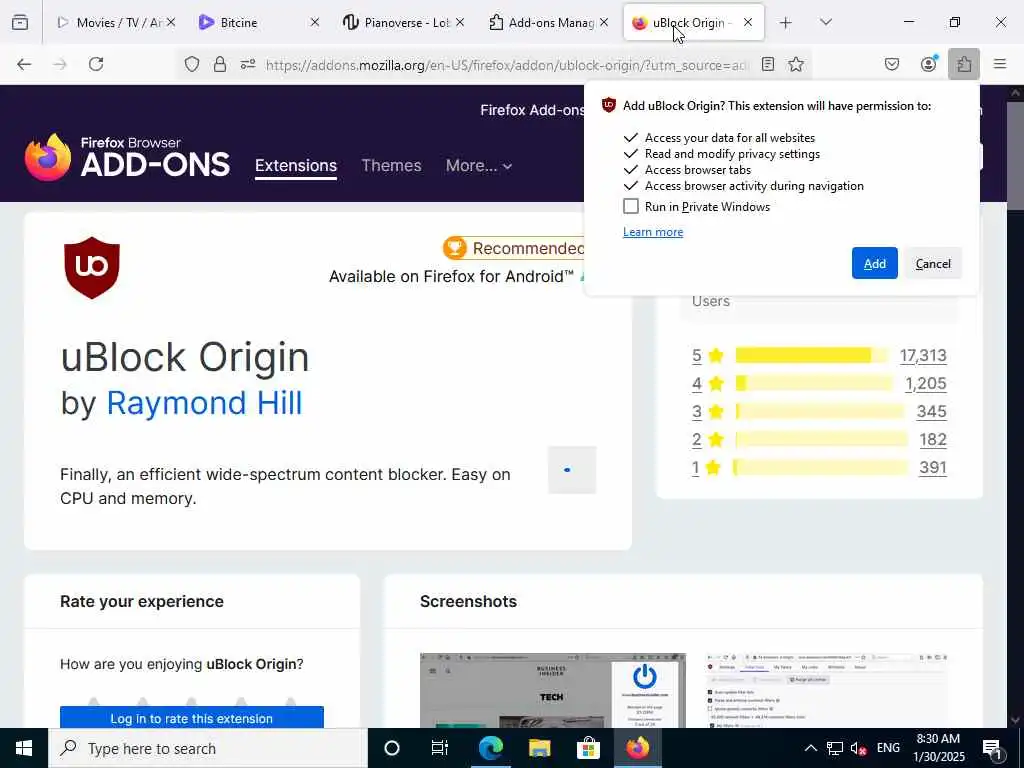Launch Microsoft Edge from taskbar
Screen dimensions: 1024x768
pos(490,748)
